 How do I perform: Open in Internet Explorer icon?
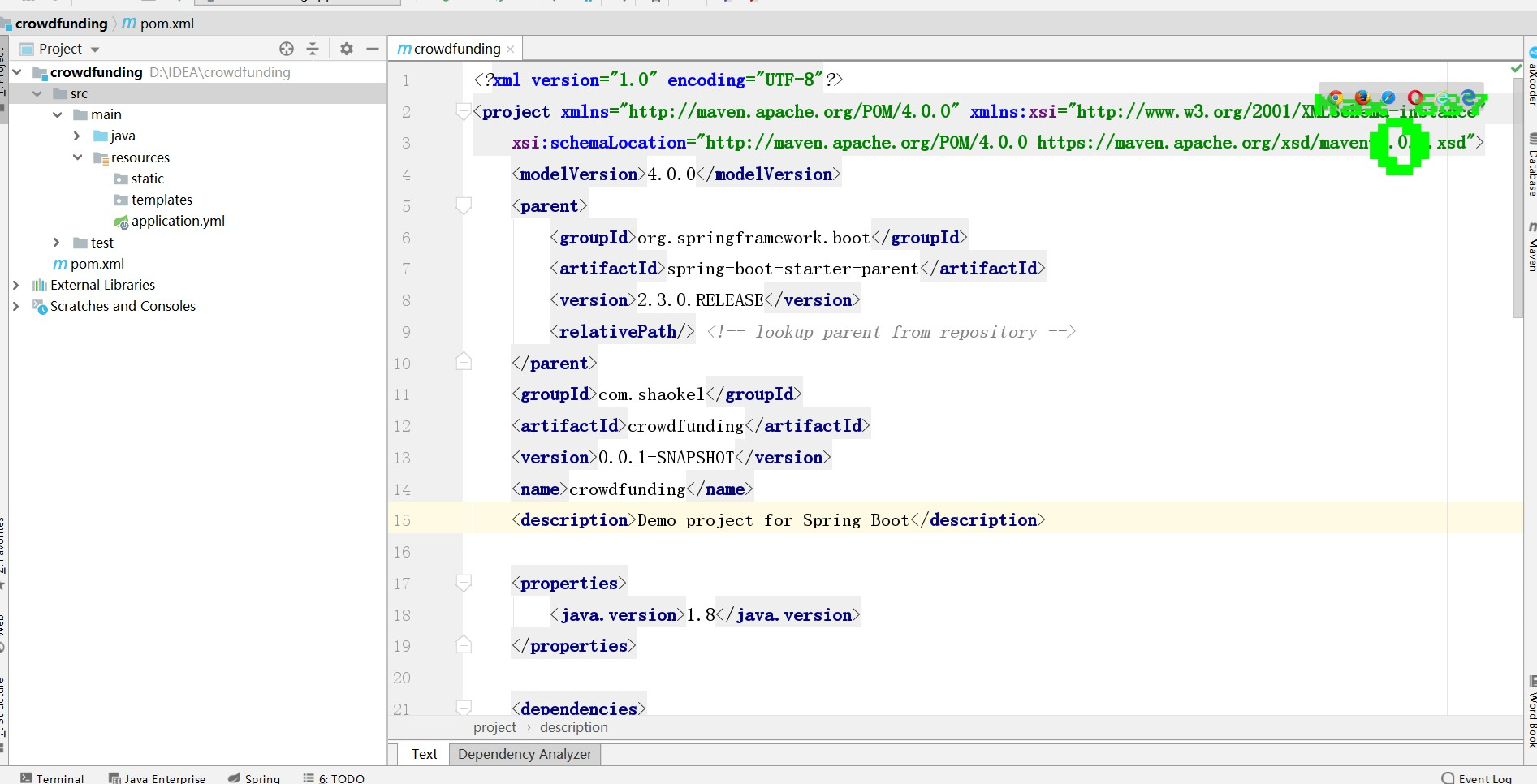[1442, 98]
